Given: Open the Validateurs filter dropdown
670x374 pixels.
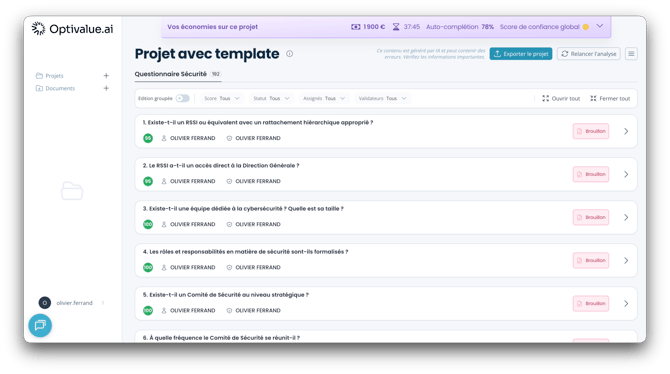Looking at the screenshot, I should [x=382, y=98].
